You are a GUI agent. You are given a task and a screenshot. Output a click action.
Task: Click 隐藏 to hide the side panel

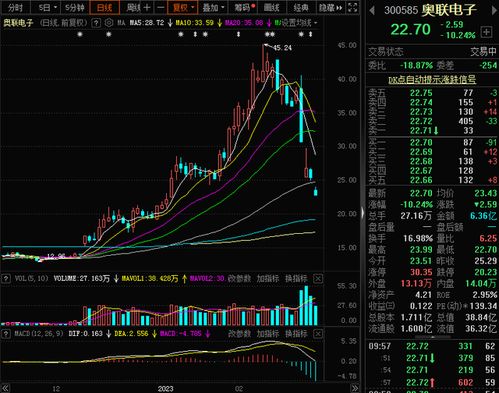point(330,7)
